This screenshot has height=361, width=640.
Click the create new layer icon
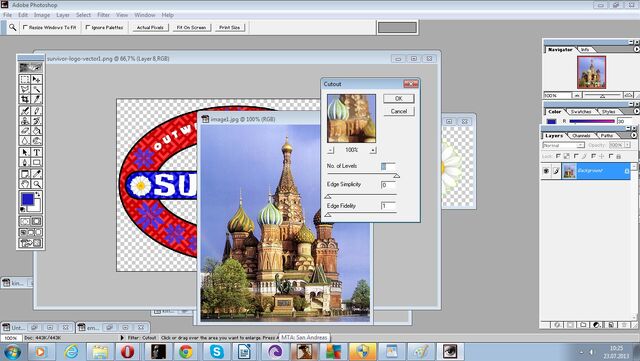coord(611,325)
